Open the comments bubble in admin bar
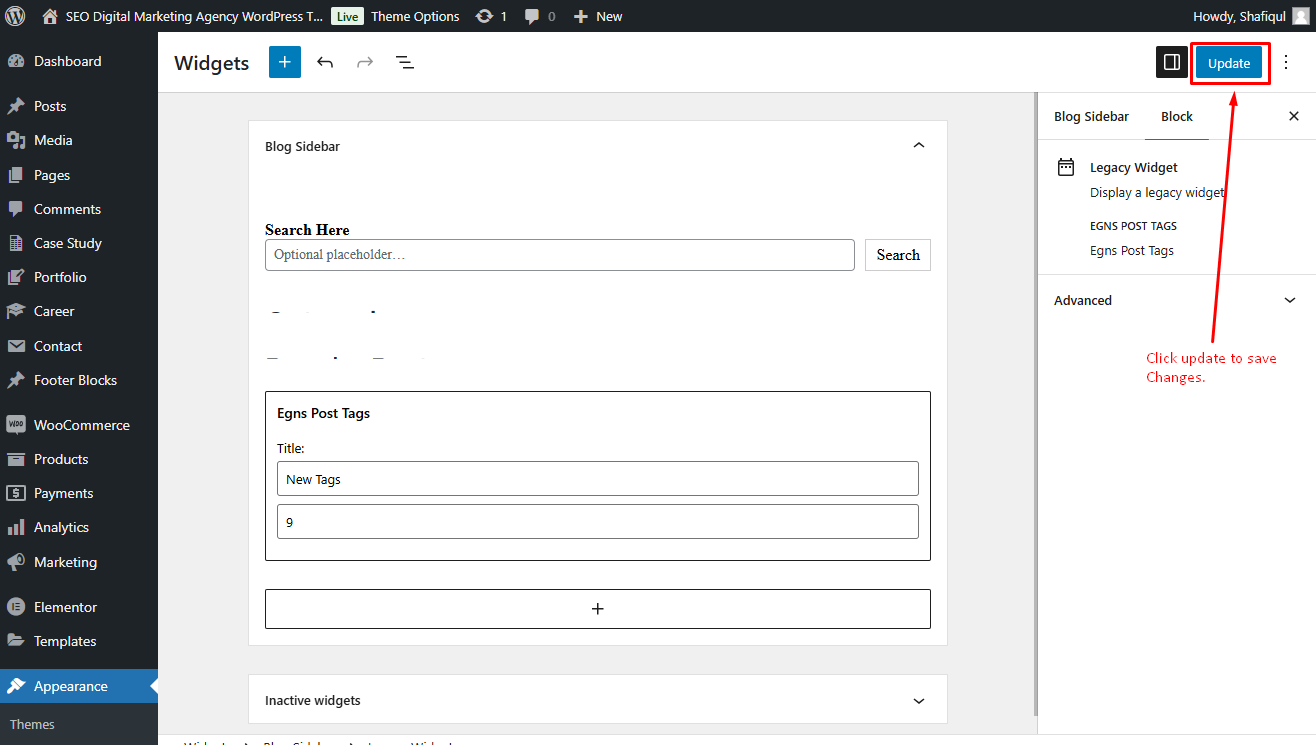Image resolution: width=1316 pixels, height=745 pixels. point(540,16)
